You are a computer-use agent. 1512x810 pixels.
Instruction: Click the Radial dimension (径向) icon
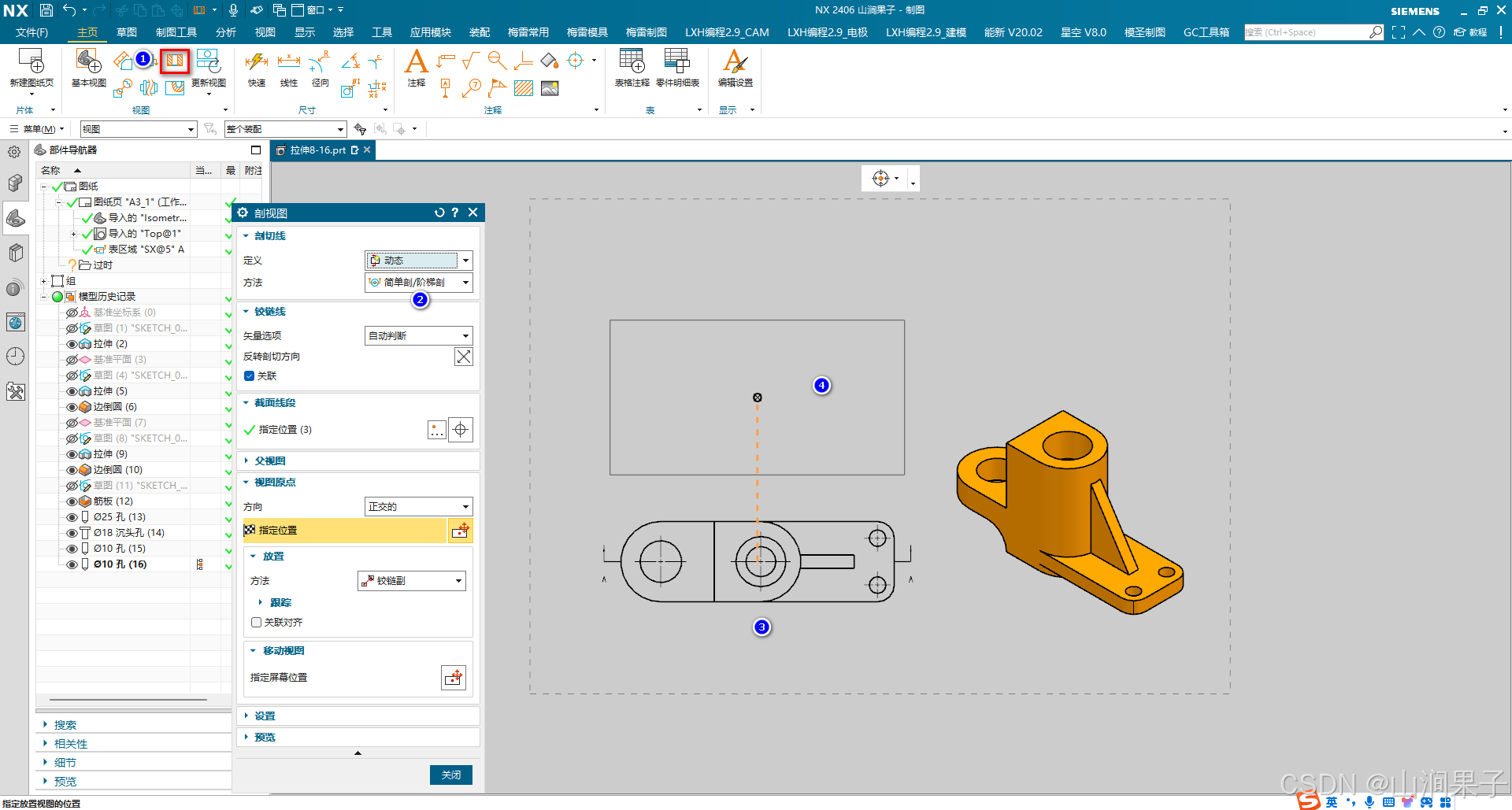tap(320, 61)
